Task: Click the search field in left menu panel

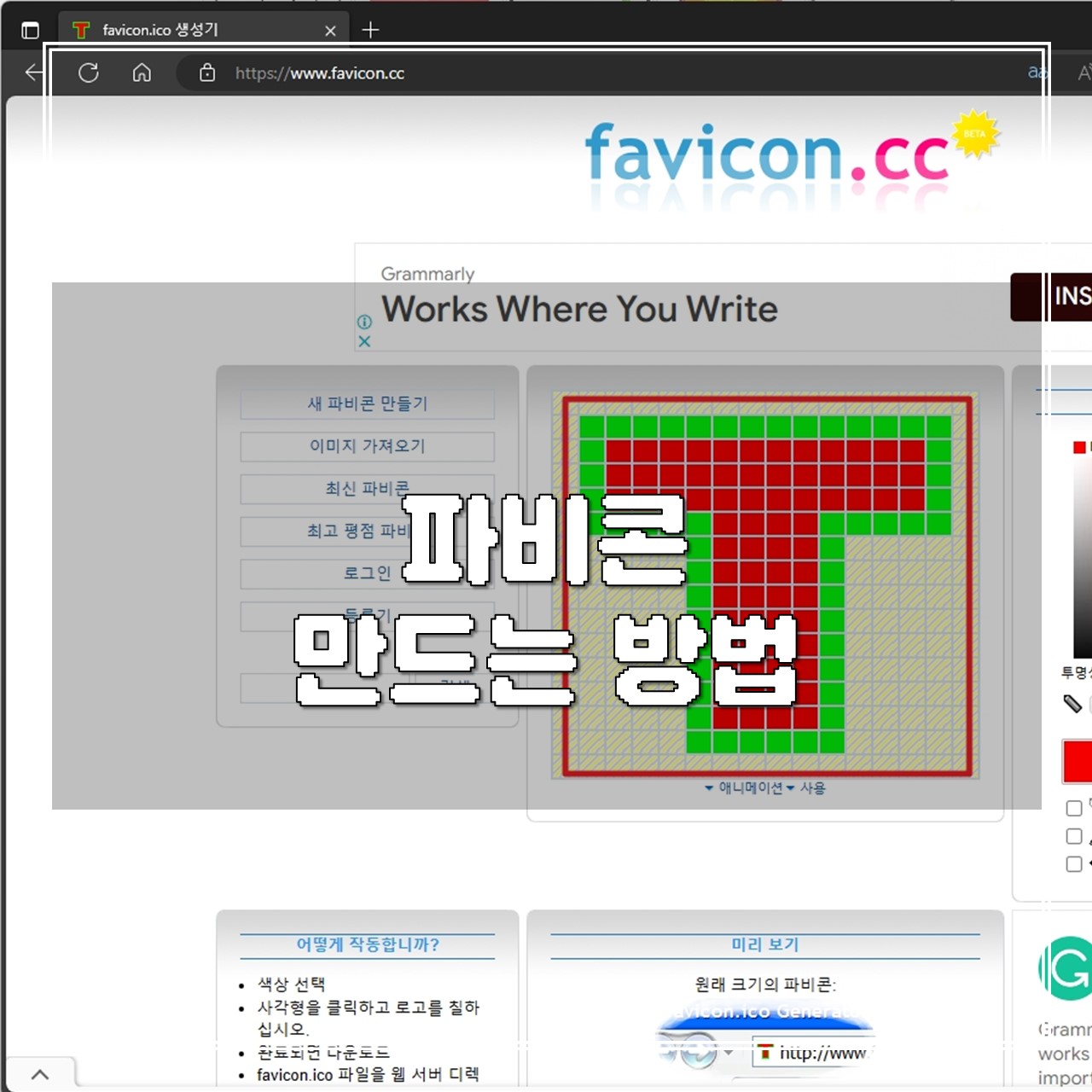Action: pos(324,688)
